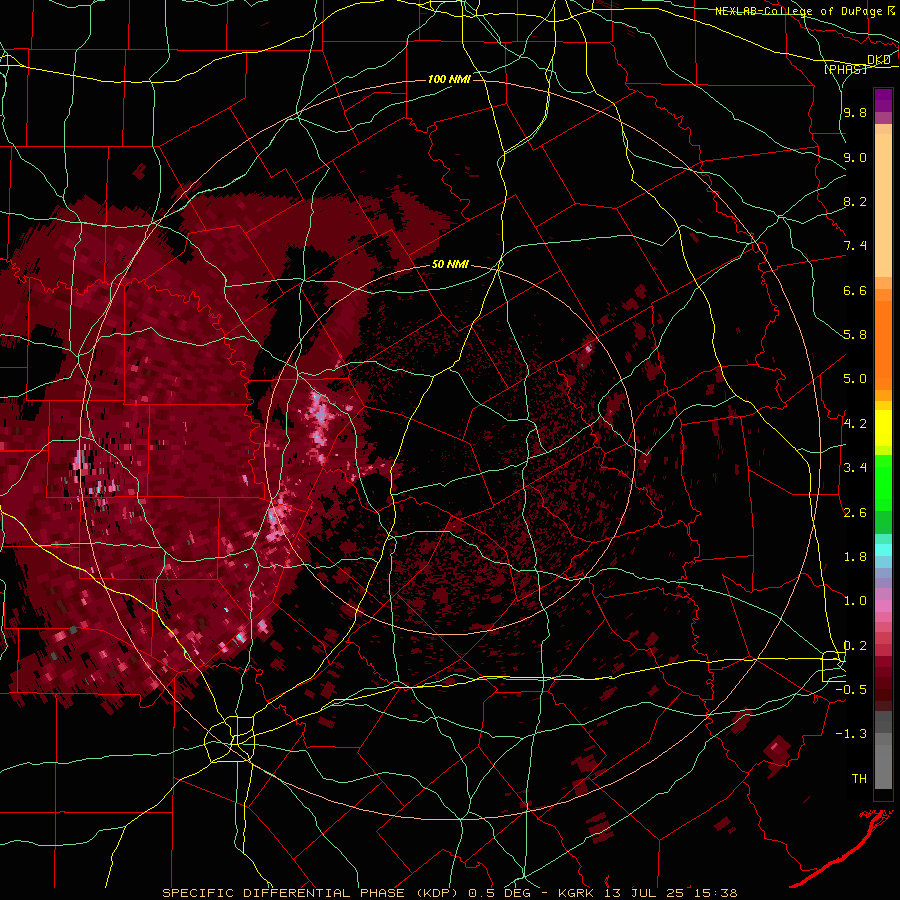Click the DKD product code label
Image resolution: width=900 pixels, height=900 pixels.
(879, 59)
